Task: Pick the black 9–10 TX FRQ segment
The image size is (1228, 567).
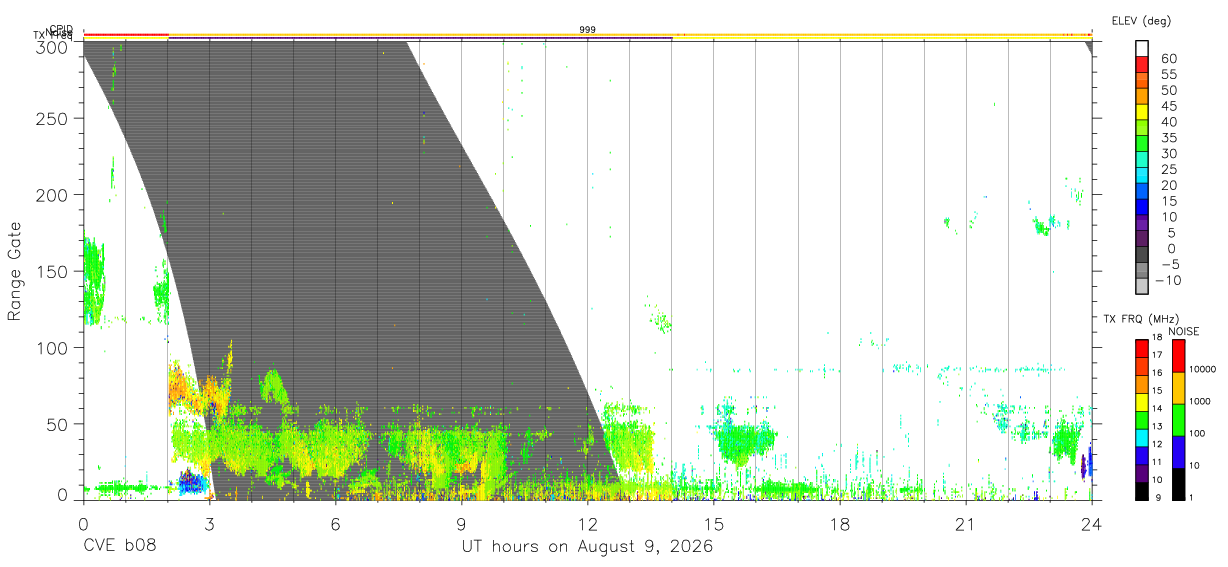Action: click(1142, 490)
